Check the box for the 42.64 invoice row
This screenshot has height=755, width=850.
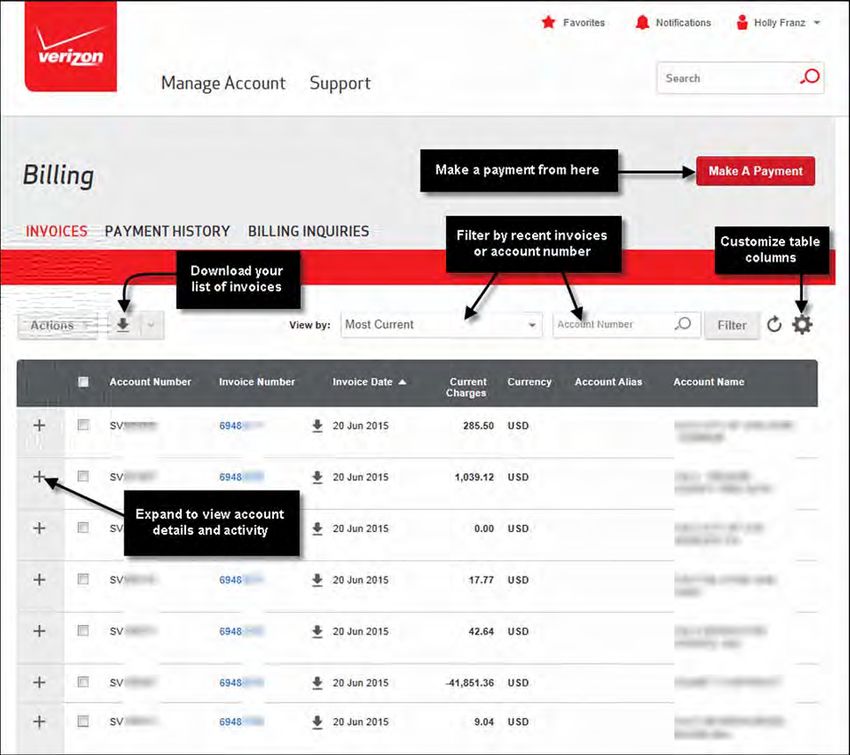[83, 631]
